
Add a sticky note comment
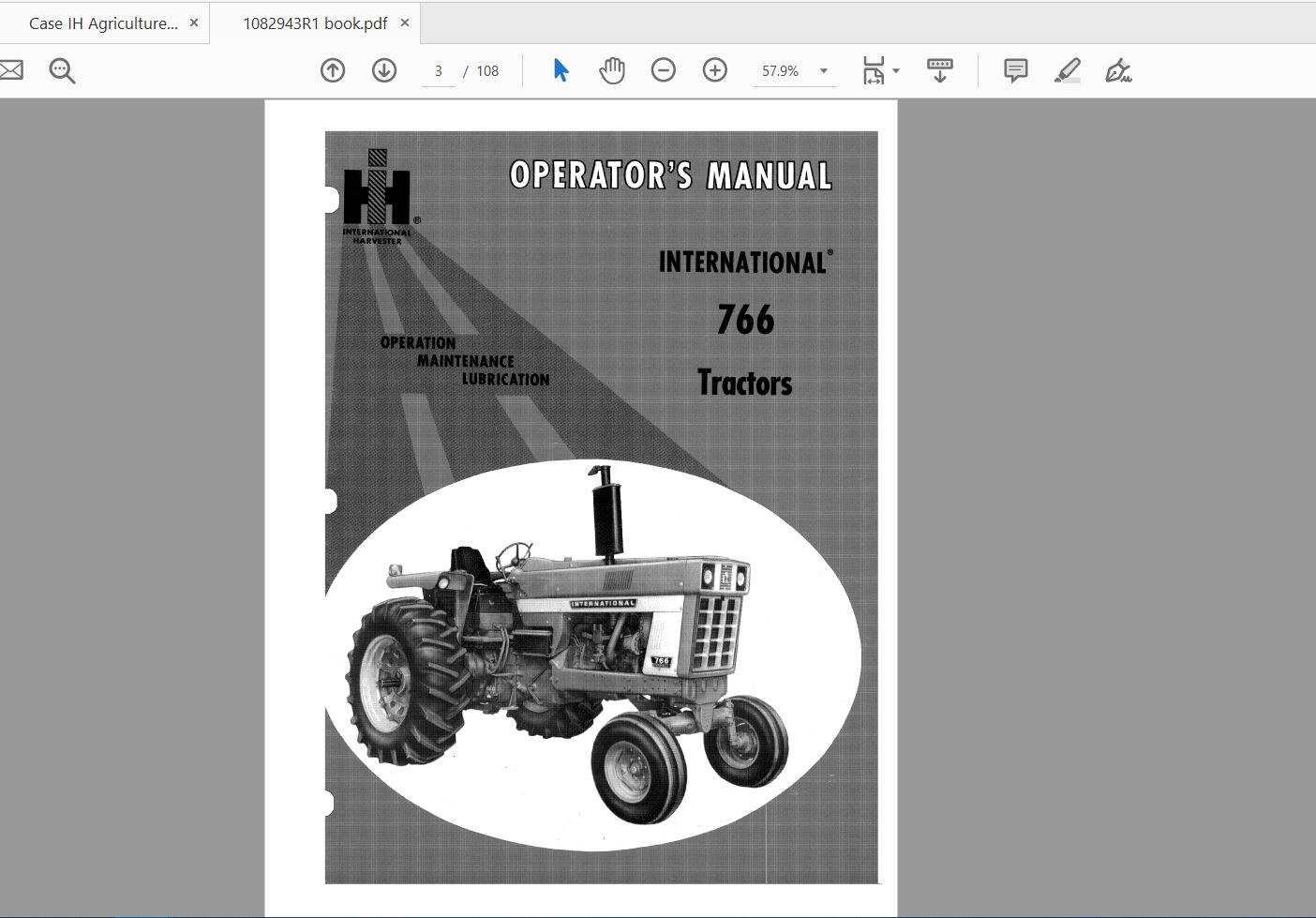[x=1015, y=70]
